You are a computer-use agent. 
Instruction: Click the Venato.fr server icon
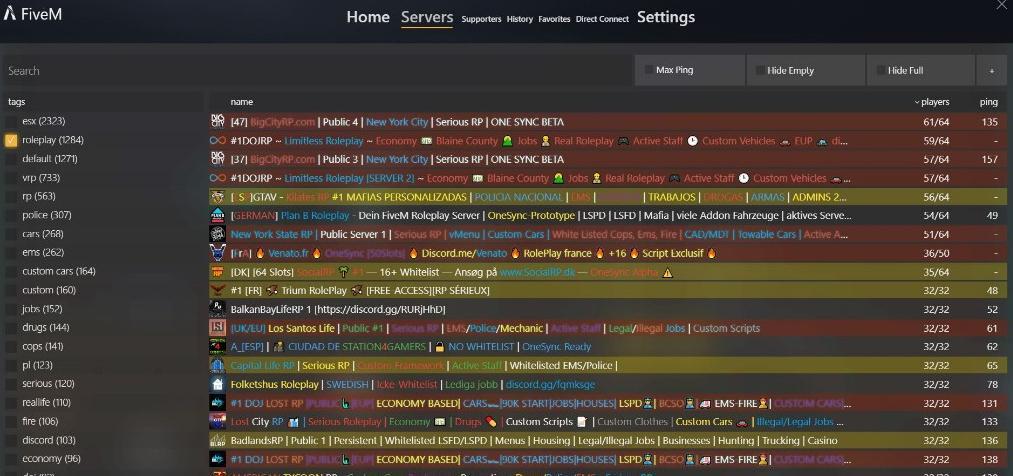pos(217,253)
